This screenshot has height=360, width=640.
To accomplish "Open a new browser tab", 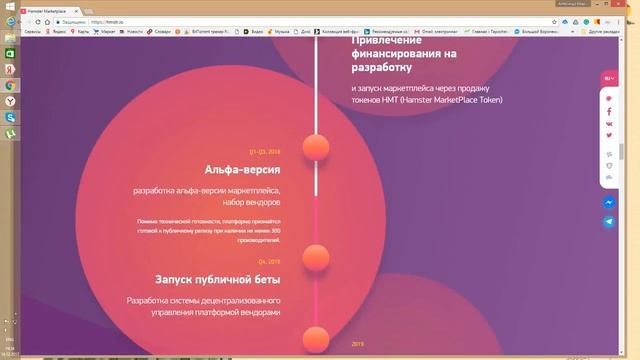I will coord(89,11).
